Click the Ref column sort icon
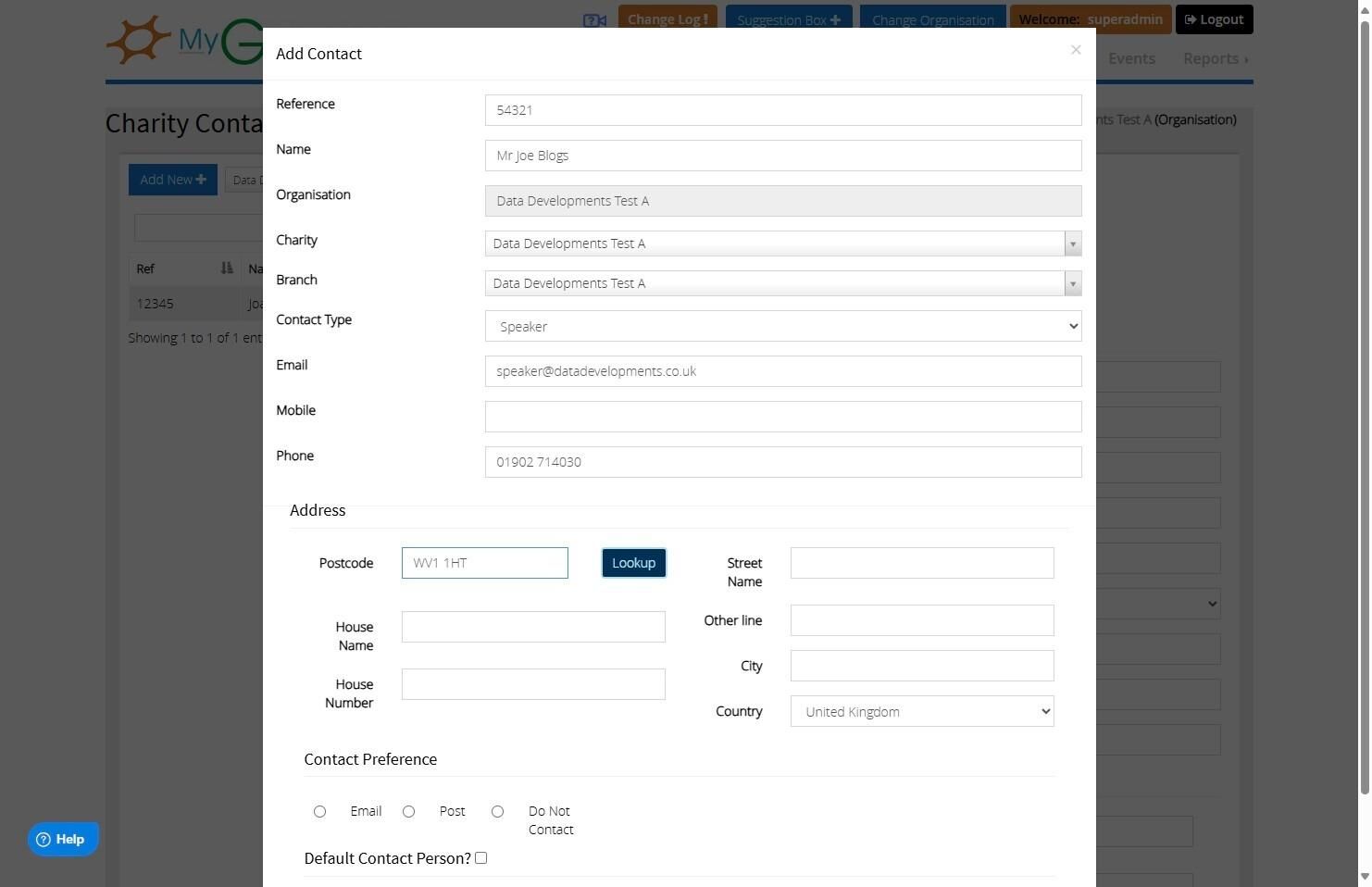This screenshot has width=1372, height=887. 227,269
